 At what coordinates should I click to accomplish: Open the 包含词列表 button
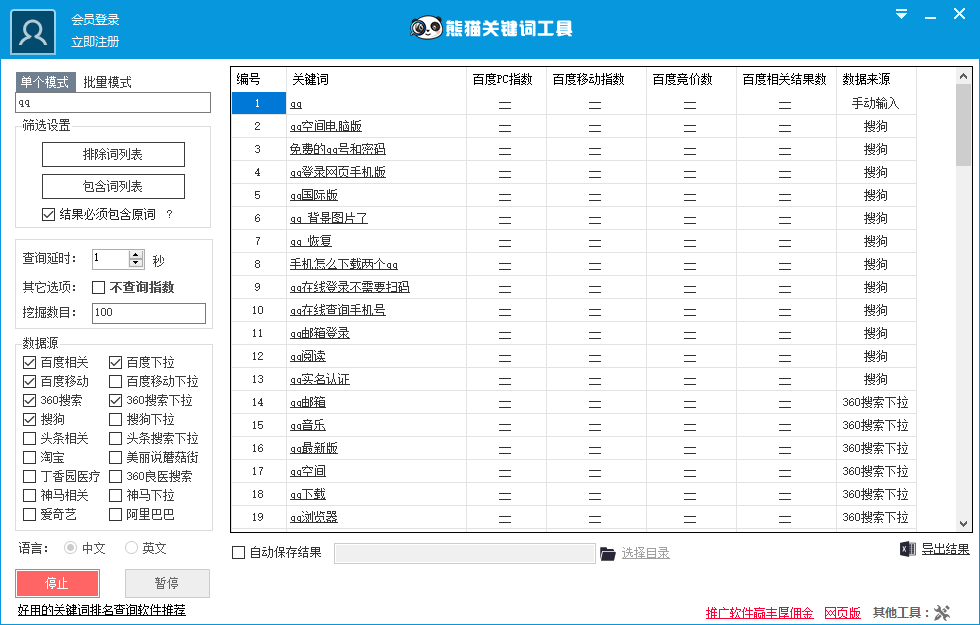click(x=113, y=186)
